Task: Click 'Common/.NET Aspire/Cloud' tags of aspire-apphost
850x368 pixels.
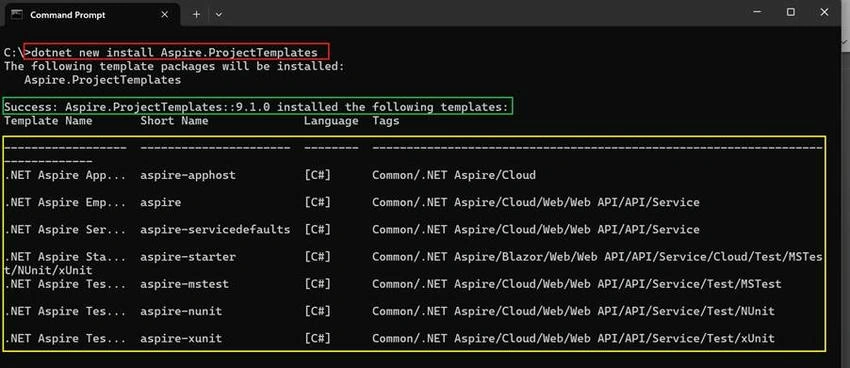Action: pyautogui.click(x=454, y=175)
